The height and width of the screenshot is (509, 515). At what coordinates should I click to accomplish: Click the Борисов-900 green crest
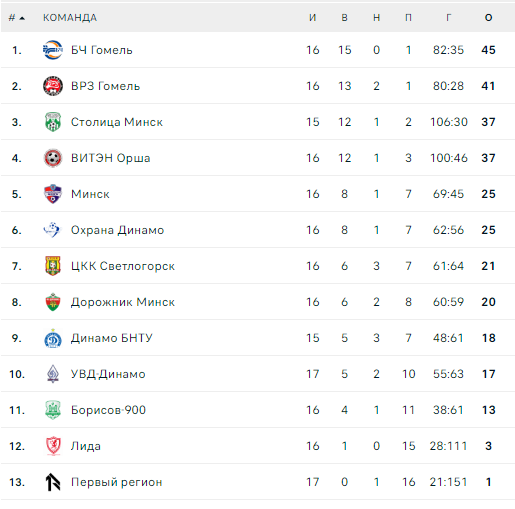pos(53,410)
